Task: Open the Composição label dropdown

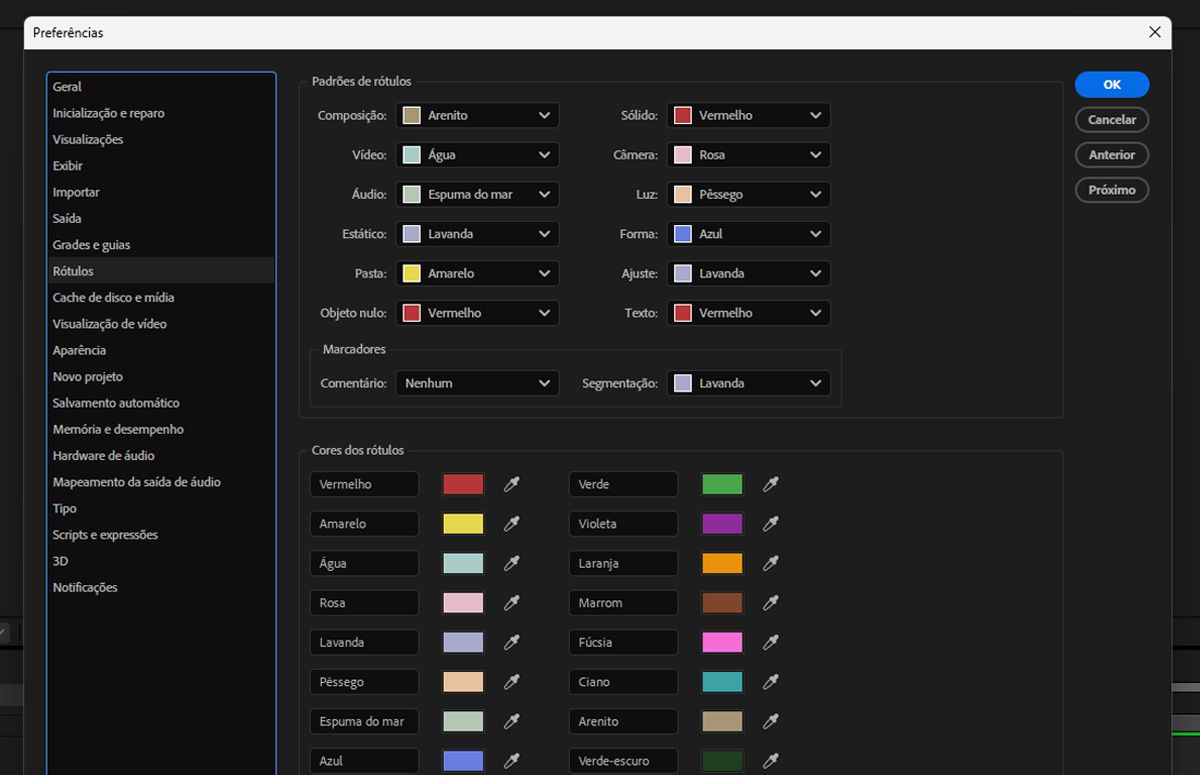Action: point(477,115)
